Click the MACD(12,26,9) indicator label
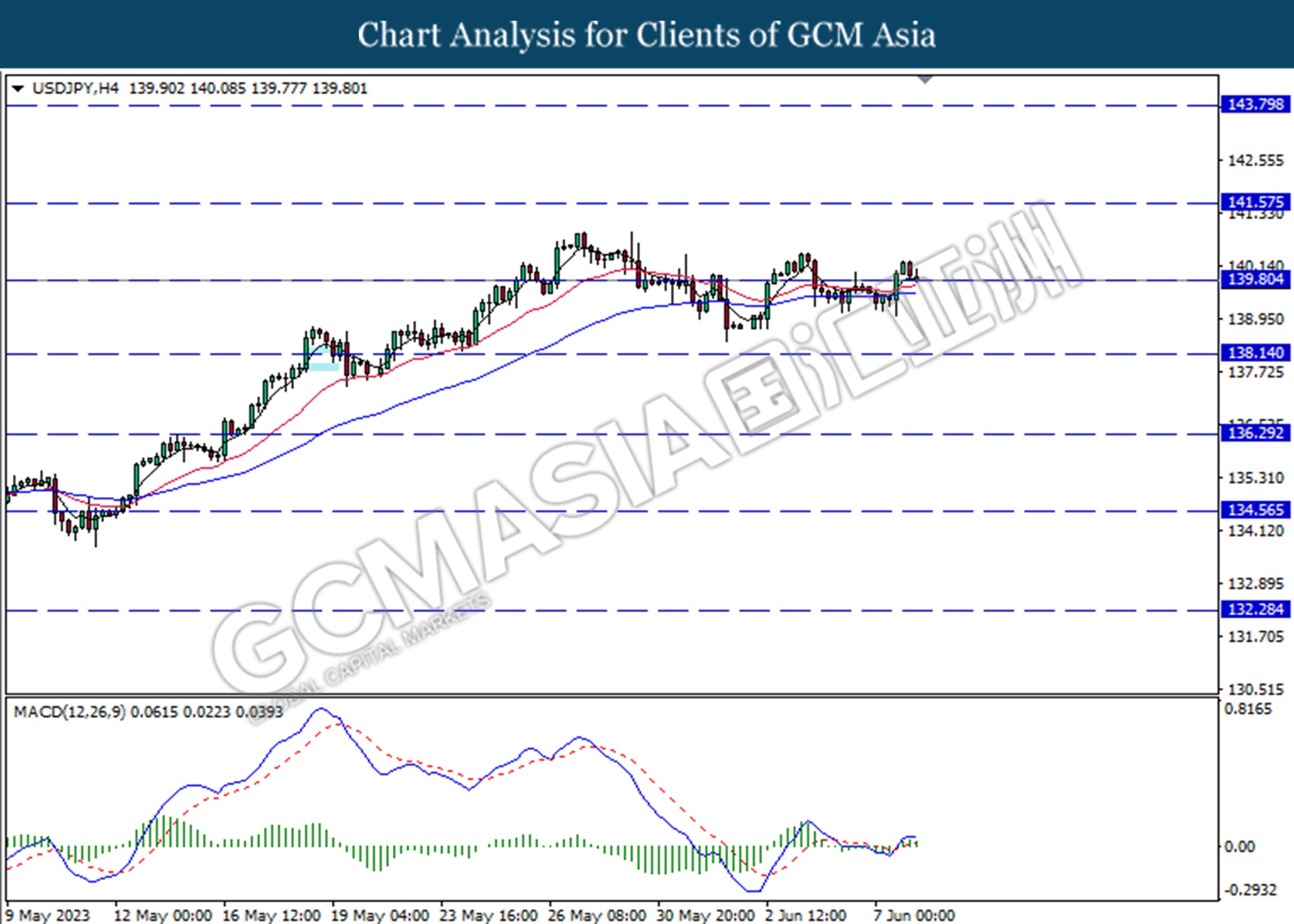This screenshot has width=1294, height=924. point(70,712)
